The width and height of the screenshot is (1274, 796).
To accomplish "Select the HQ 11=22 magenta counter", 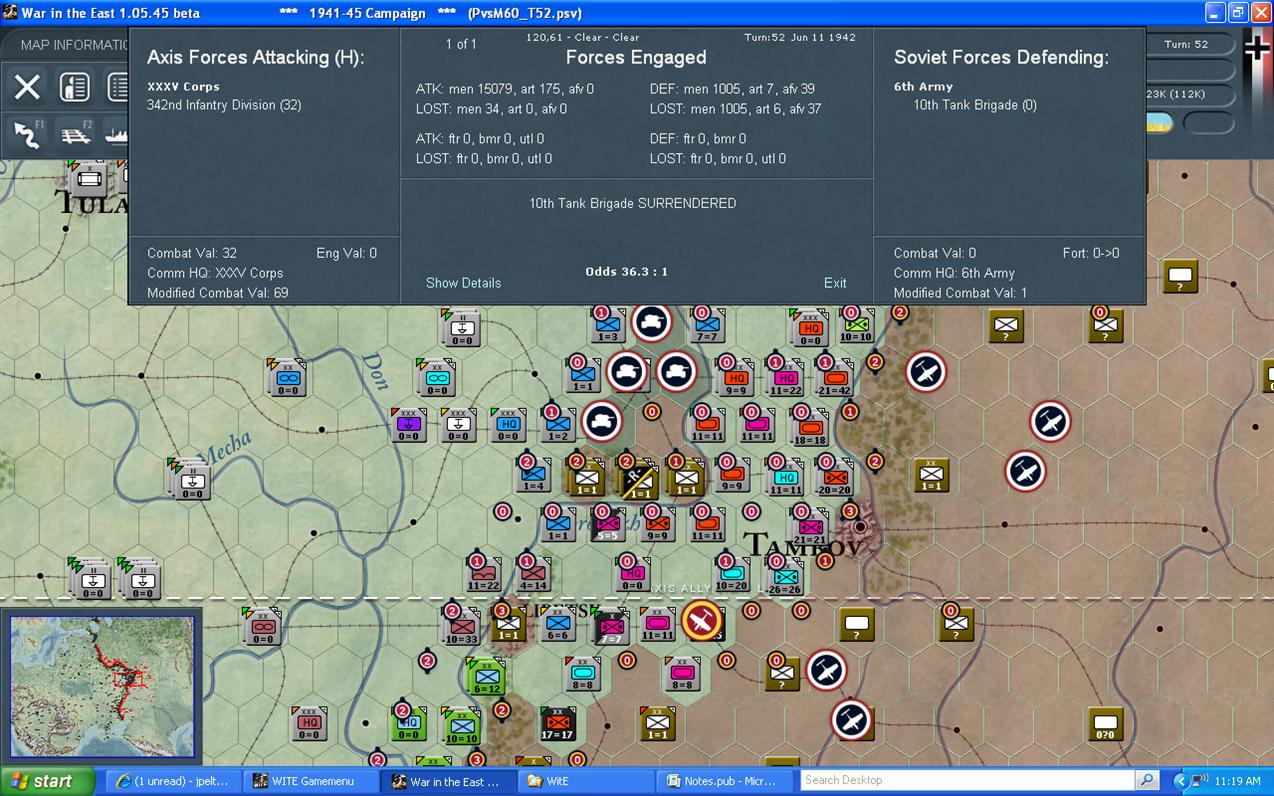I will 785,376.
